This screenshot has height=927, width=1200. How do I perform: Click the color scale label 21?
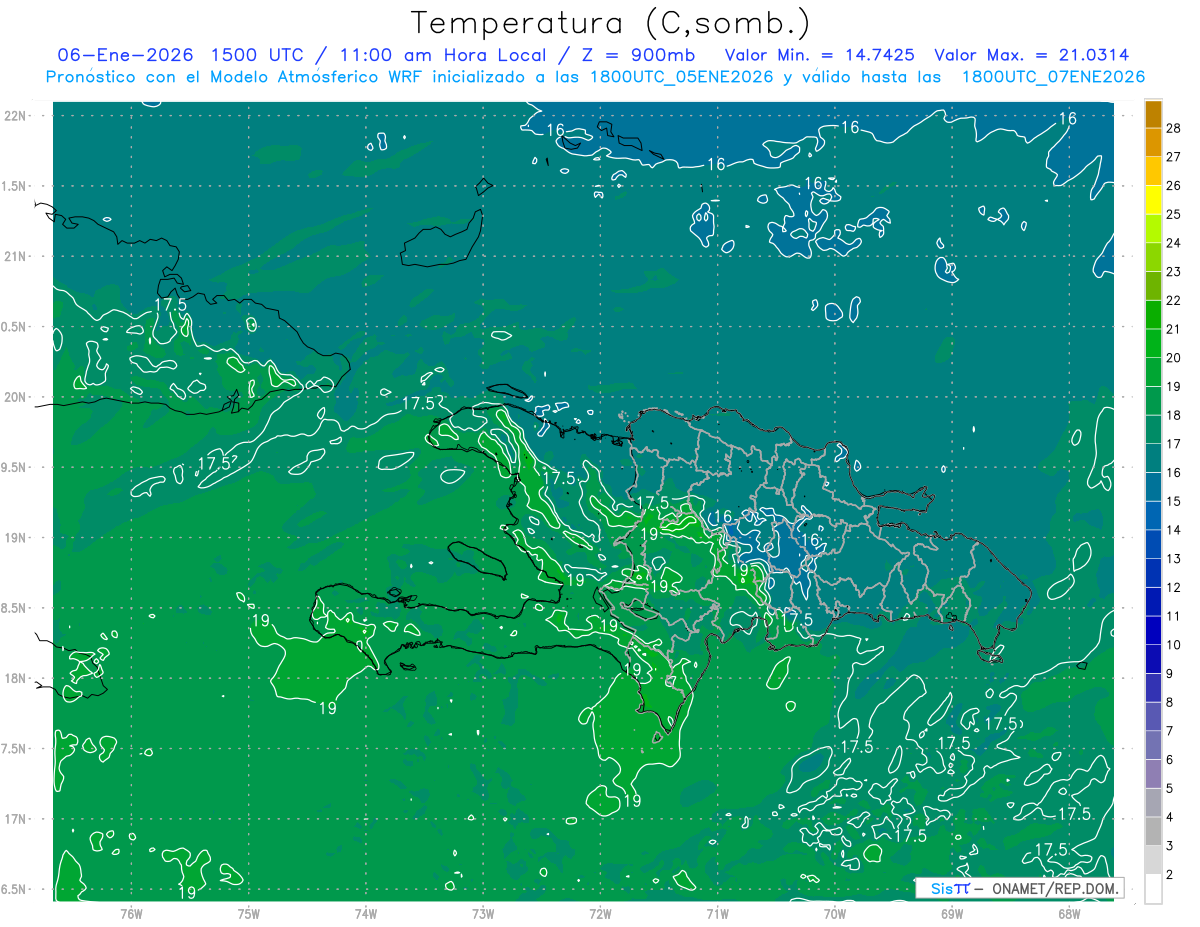[1174, 329]
